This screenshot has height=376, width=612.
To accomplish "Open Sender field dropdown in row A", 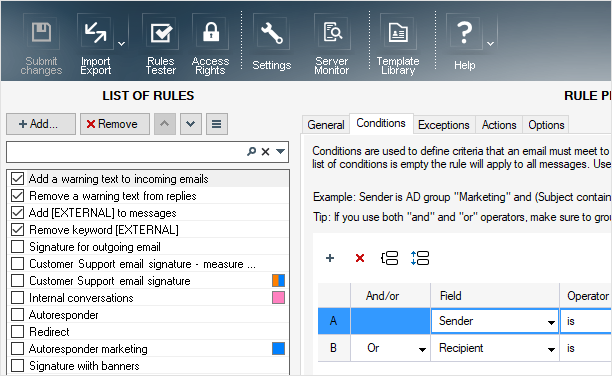I will (551, 323).
